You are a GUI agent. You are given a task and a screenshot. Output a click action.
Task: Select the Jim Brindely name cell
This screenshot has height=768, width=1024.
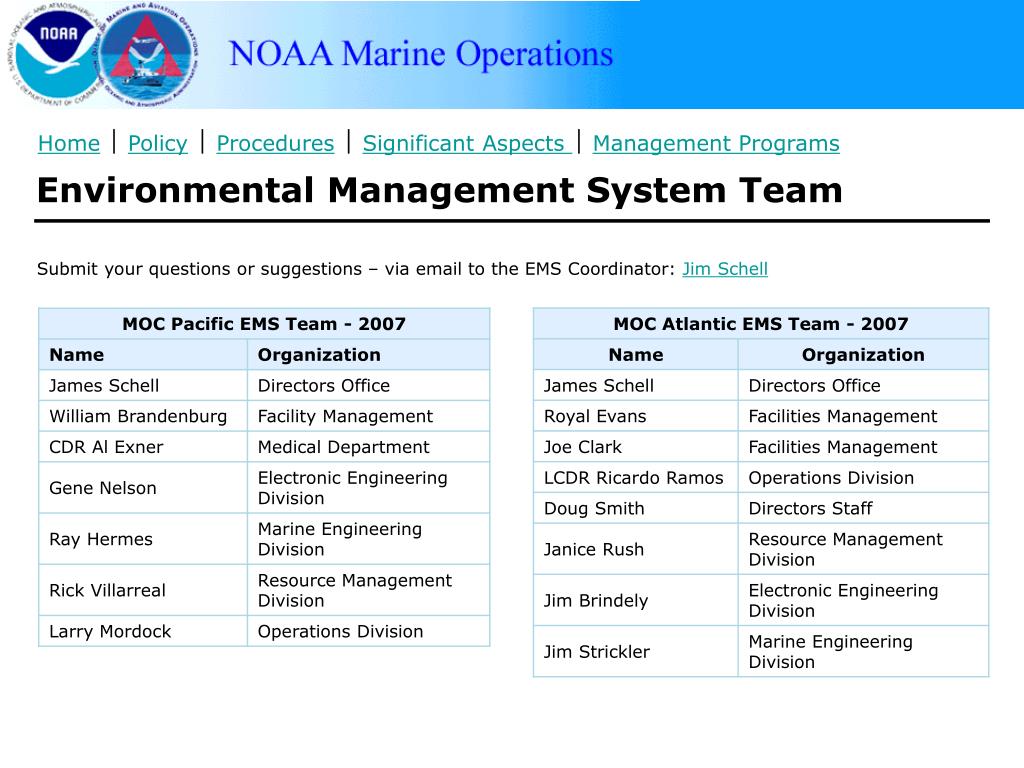[x=635, y=600]
